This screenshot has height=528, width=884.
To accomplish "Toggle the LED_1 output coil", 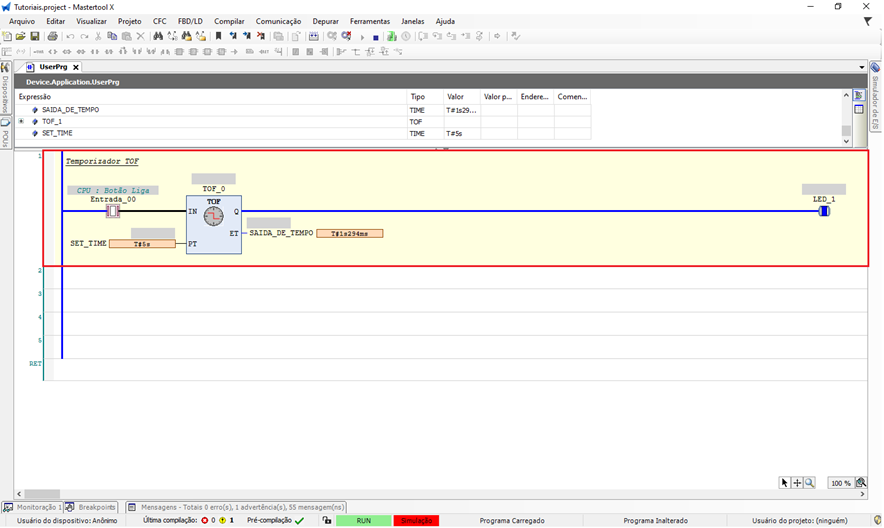I will 824,211.
